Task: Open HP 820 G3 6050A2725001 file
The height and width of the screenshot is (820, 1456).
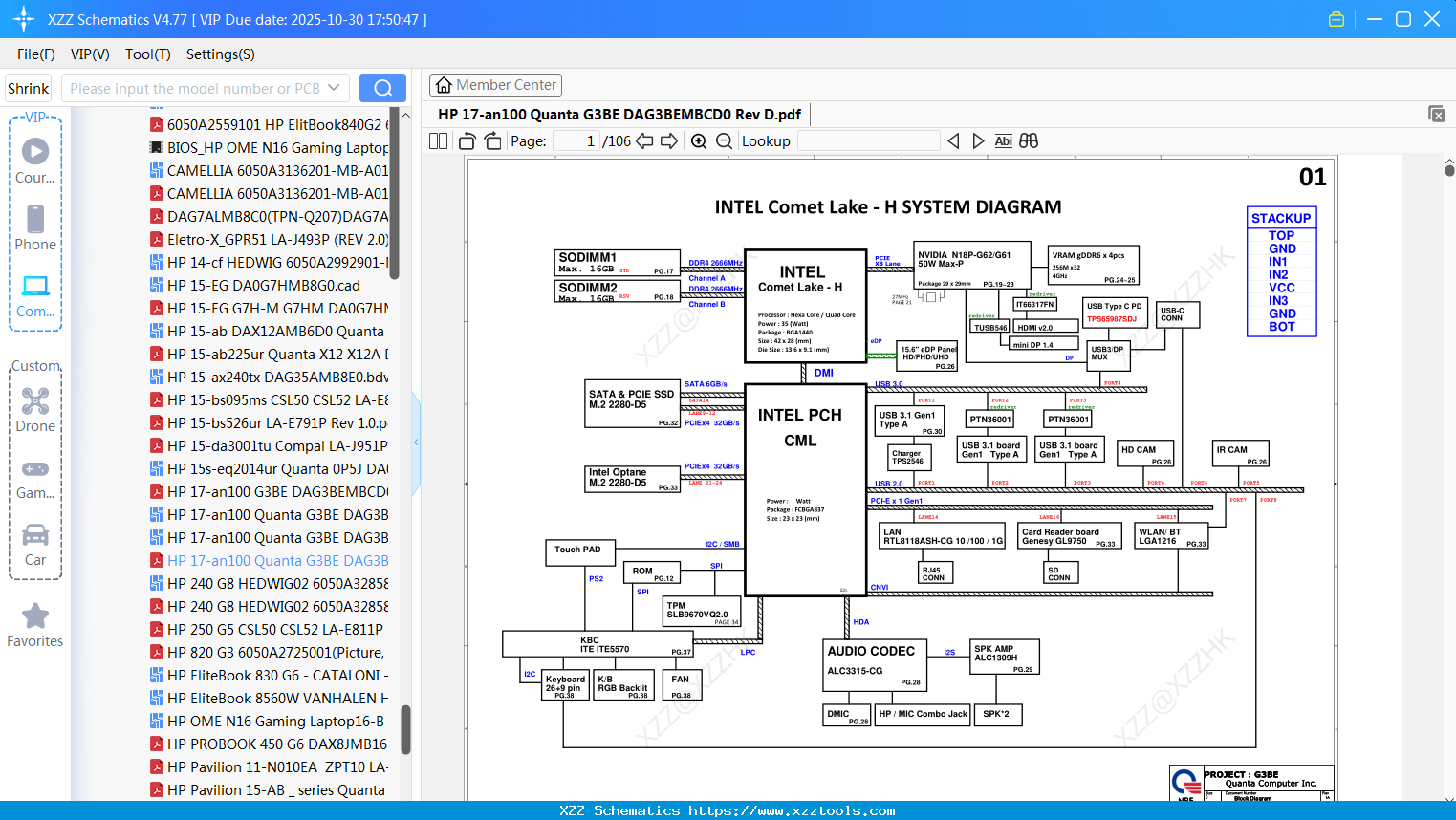Action: click(268, 652)
